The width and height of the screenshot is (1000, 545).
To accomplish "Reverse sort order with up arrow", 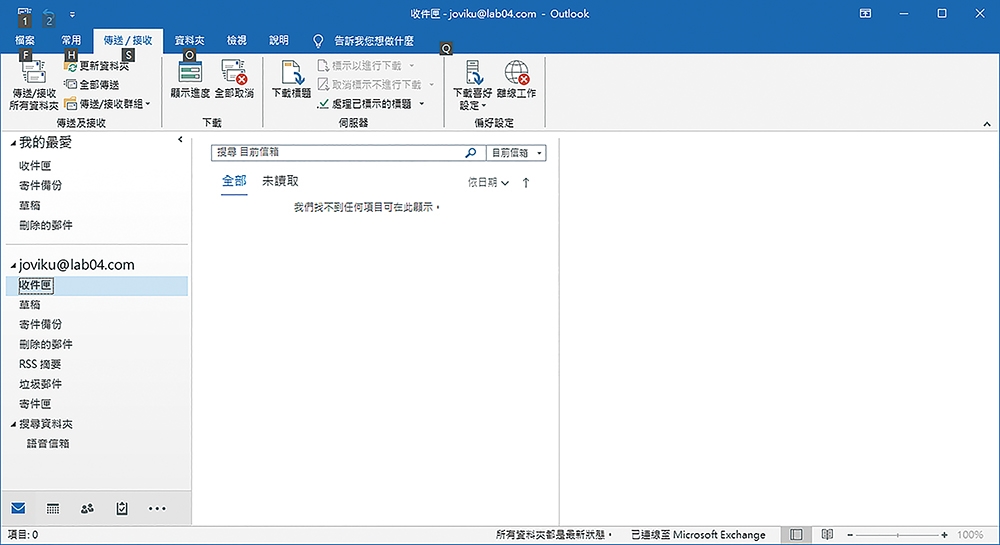I will 526,183.
